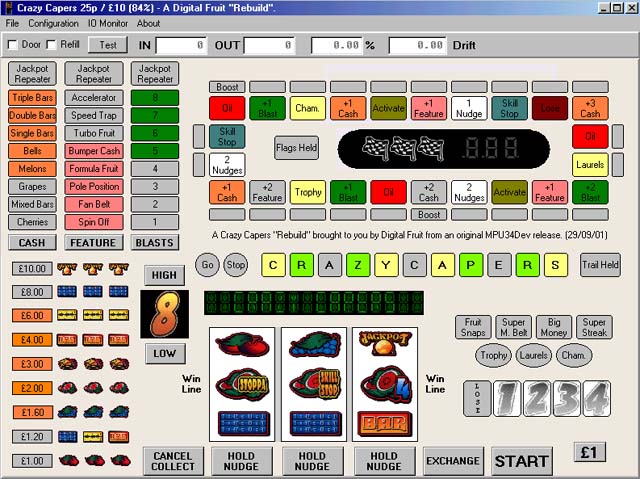Screen dimensions: 640x479
Task: Toggle the Door checkbox
Action: pyautogui.click(x=13, y=44)
